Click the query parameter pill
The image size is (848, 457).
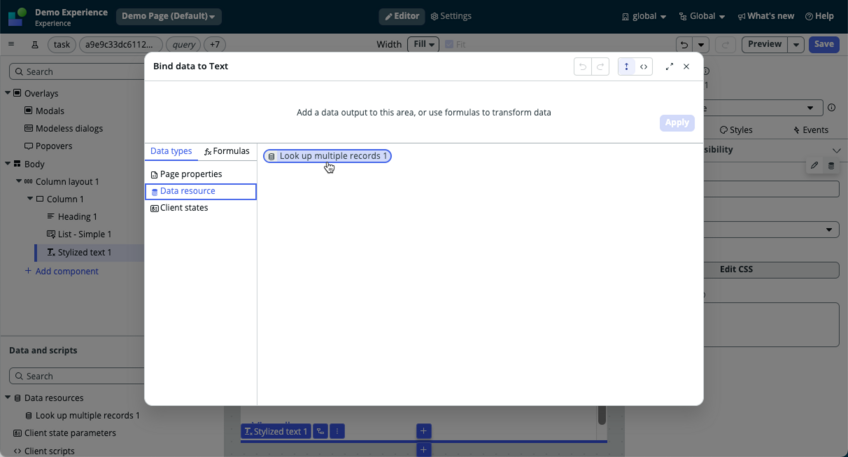(x=183, y=45)
